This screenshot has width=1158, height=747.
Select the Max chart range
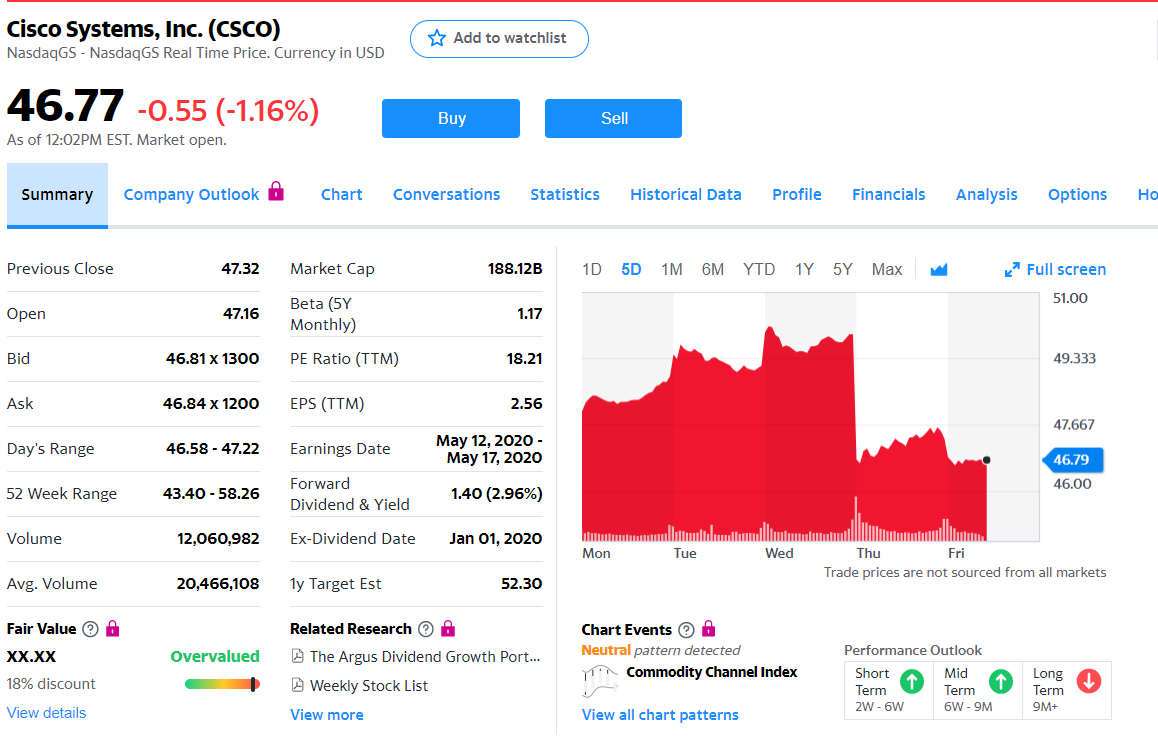(x=887, y=270)
